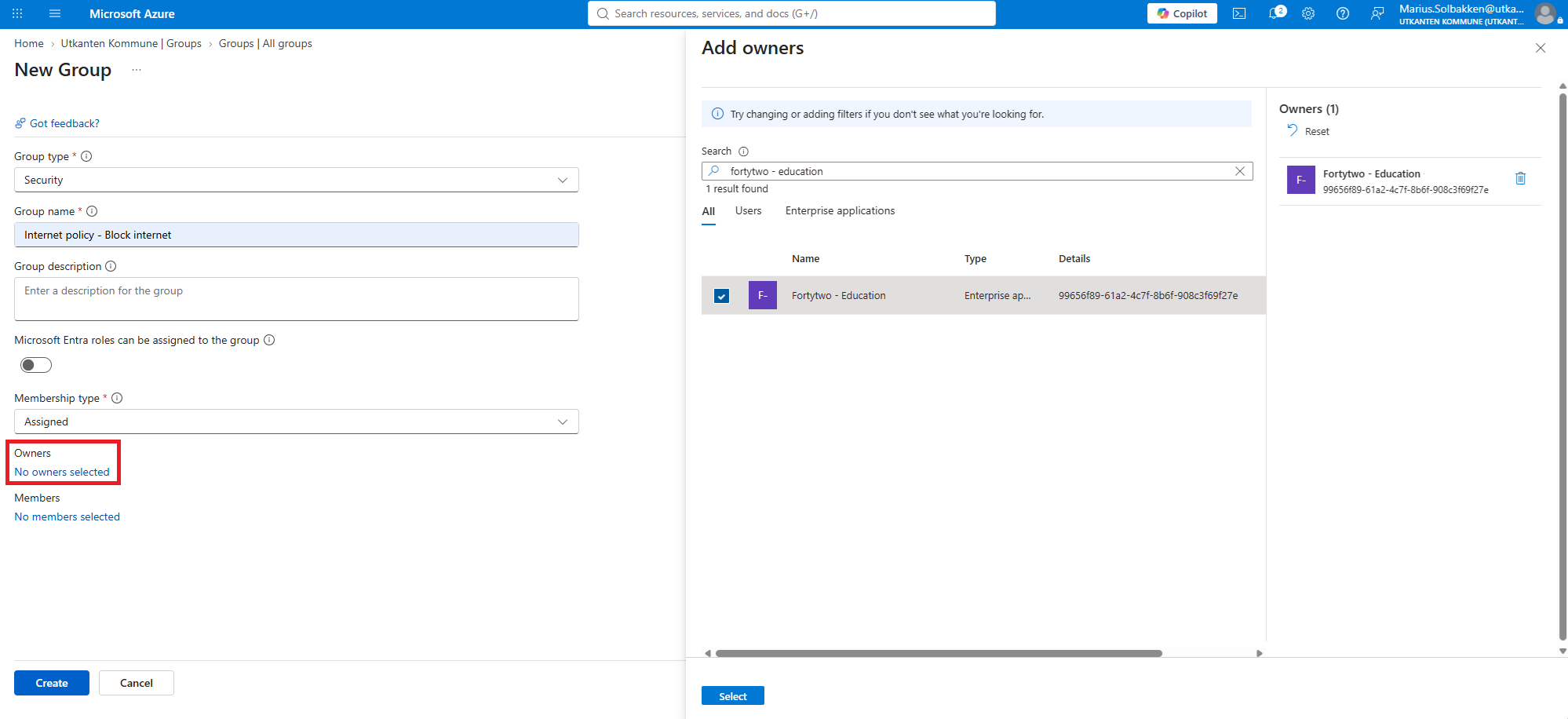Click the scroll left arrow of horizontal scrollbar

coord(708,653)
